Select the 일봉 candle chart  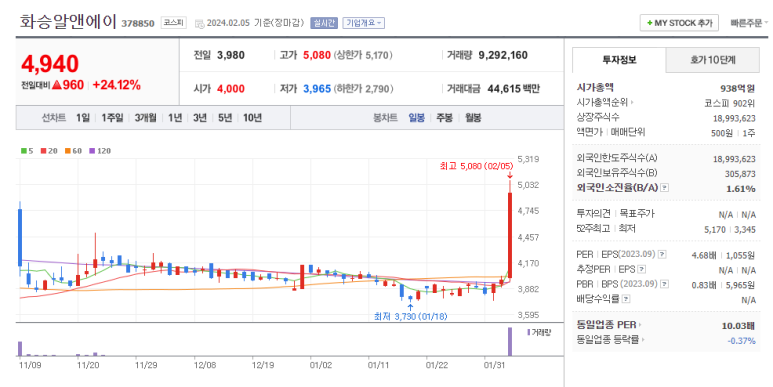click(x=417, y=118)
